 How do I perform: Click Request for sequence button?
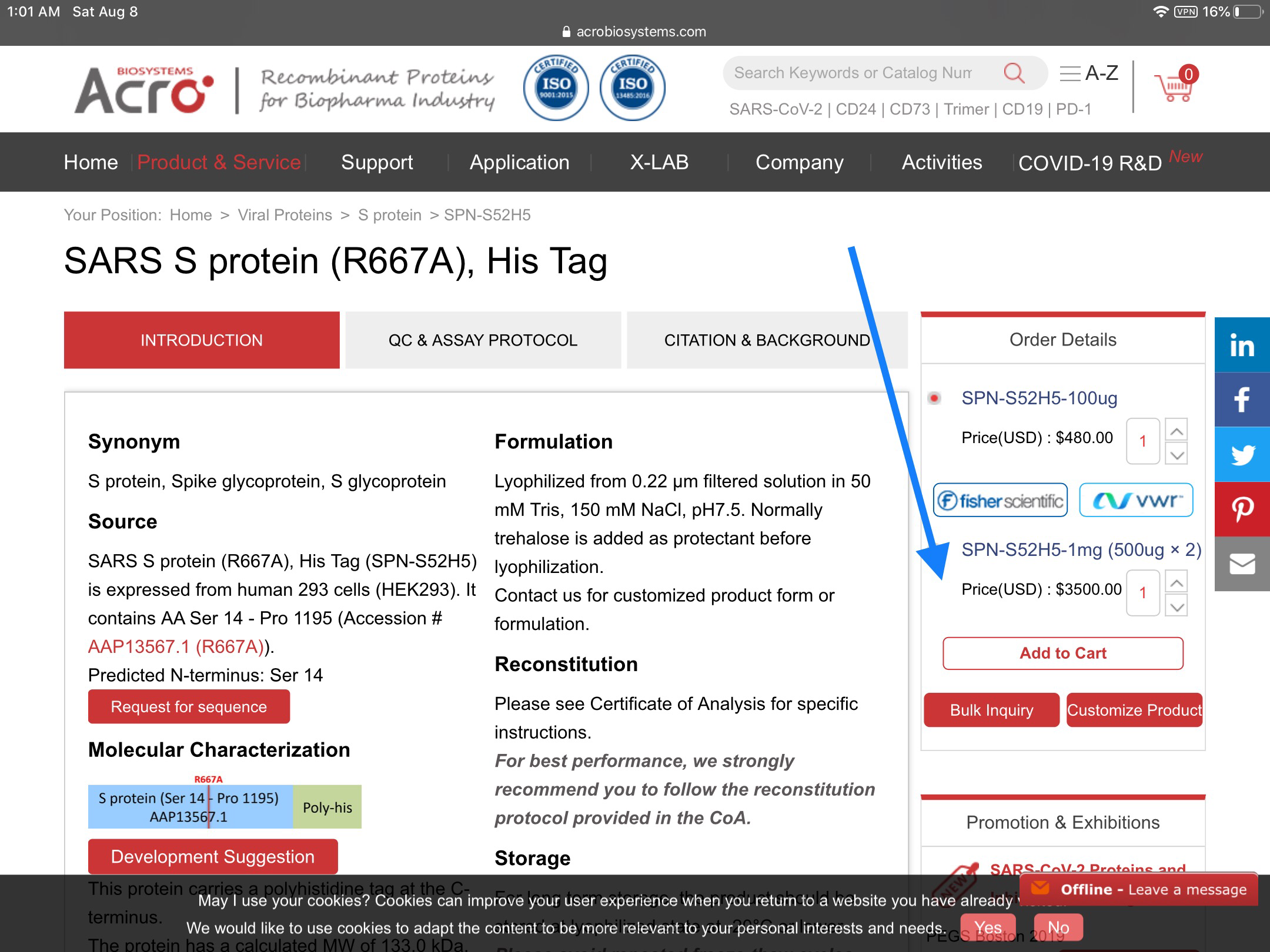pyautogui.click(x=189, y=706)
